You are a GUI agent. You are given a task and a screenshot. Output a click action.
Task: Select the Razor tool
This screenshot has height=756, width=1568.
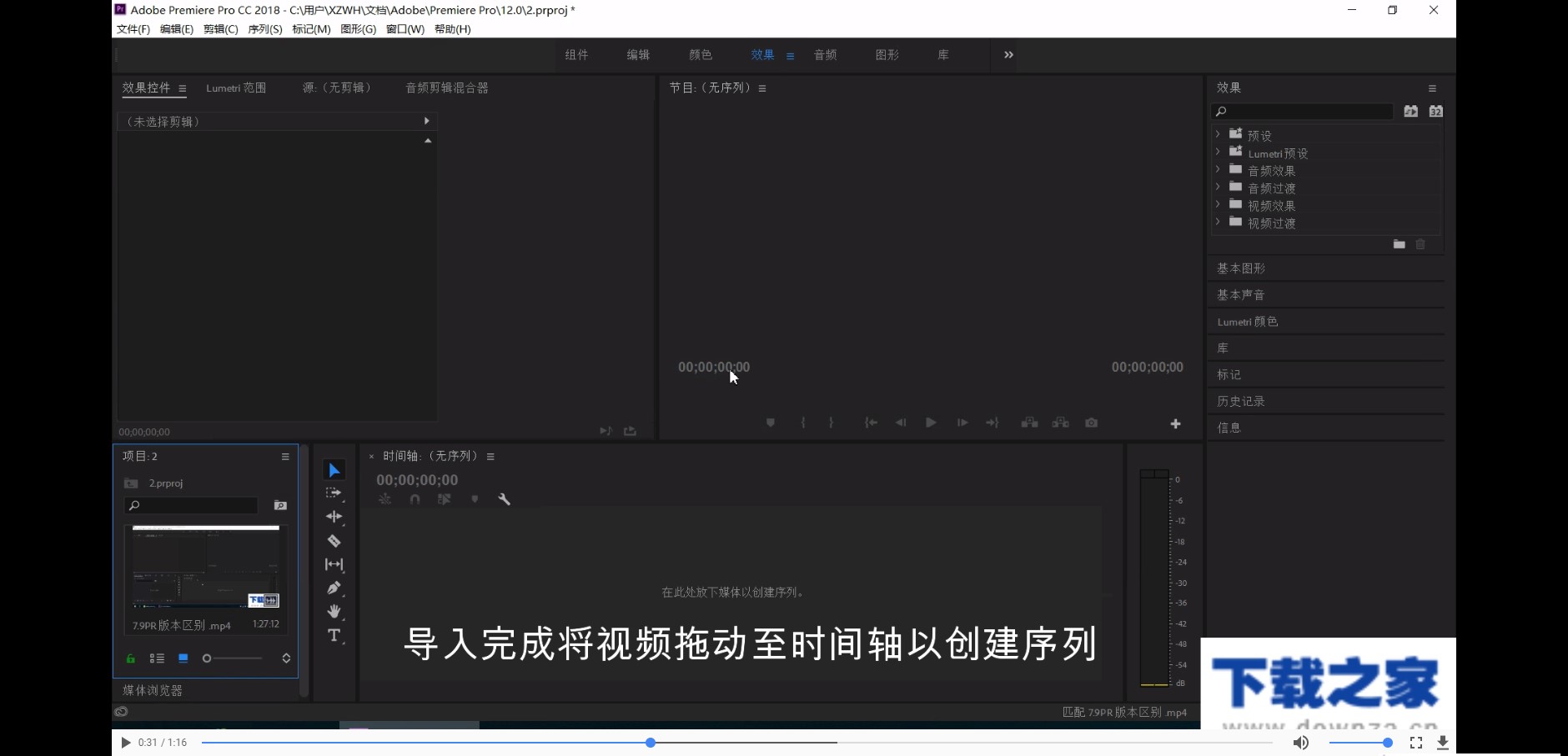click(334, 540)
